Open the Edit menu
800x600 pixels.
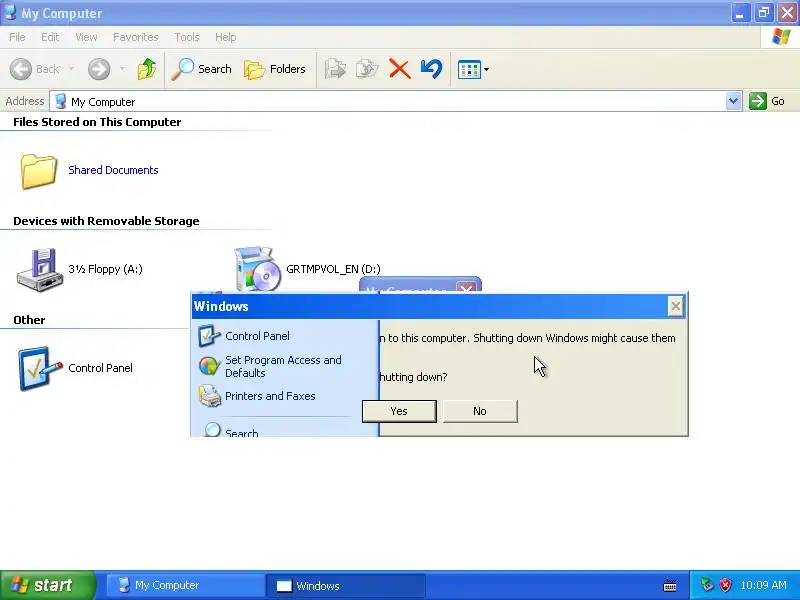click(x=50, y=37)
